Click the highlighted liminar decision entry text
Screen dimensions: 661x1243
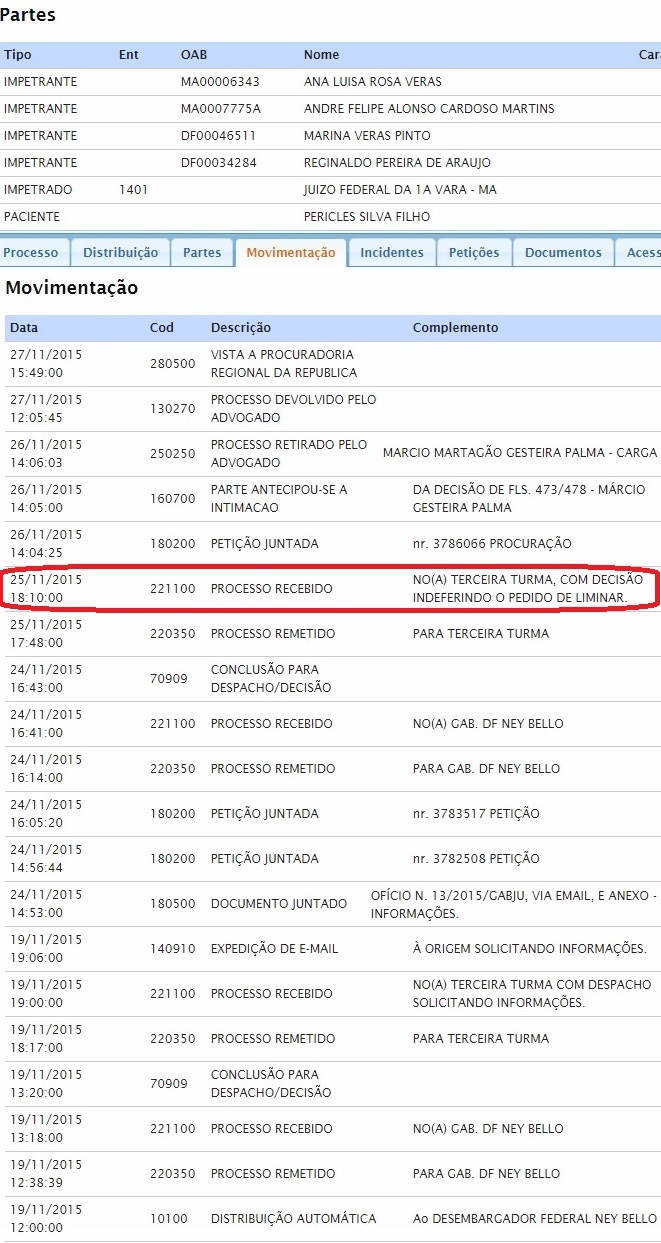pyautogui.click(x=520, y=589)
